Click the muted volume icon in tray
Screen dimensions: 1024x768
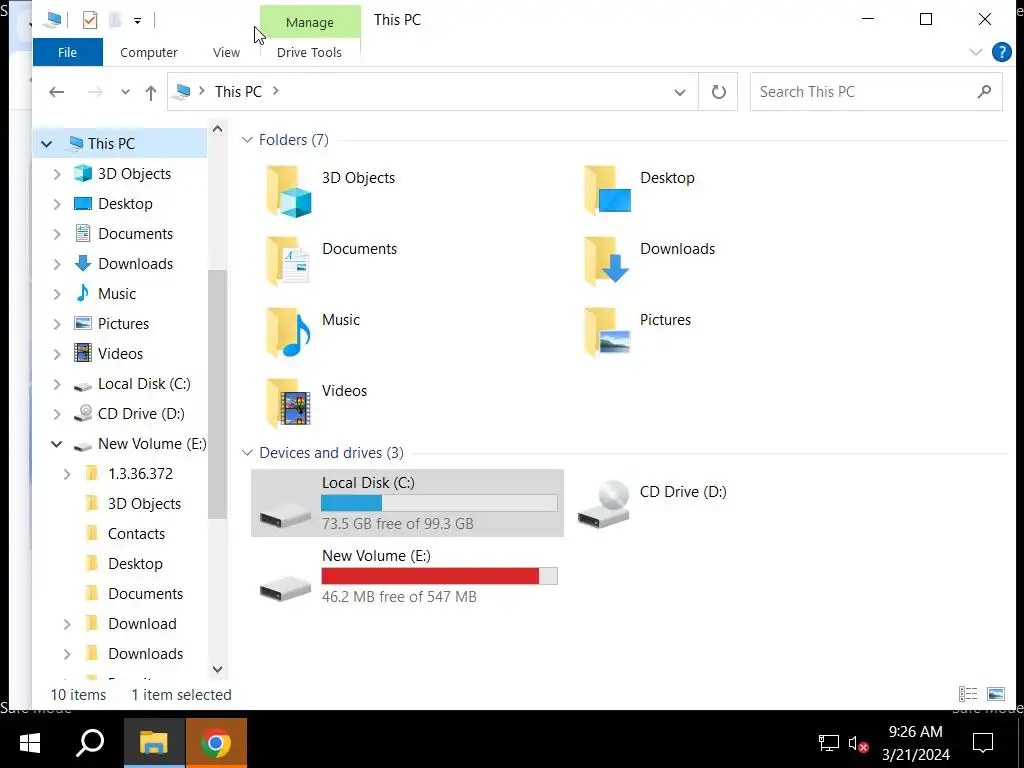[x=858, y=743]
